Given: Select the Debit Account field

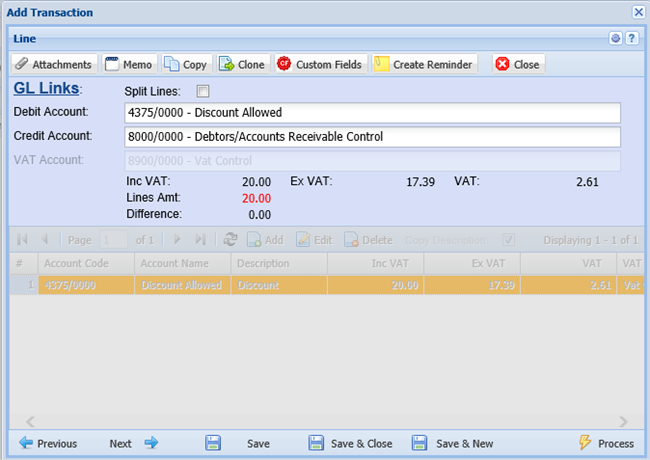Looking at the screenshot, I should tap(372, 112).
